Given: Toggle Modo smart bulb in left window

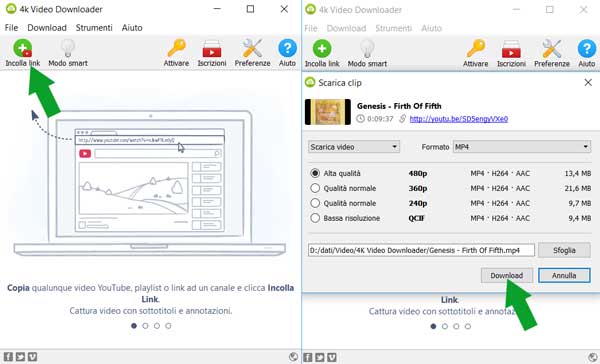Looking at the screenshot, I should 68,49.
